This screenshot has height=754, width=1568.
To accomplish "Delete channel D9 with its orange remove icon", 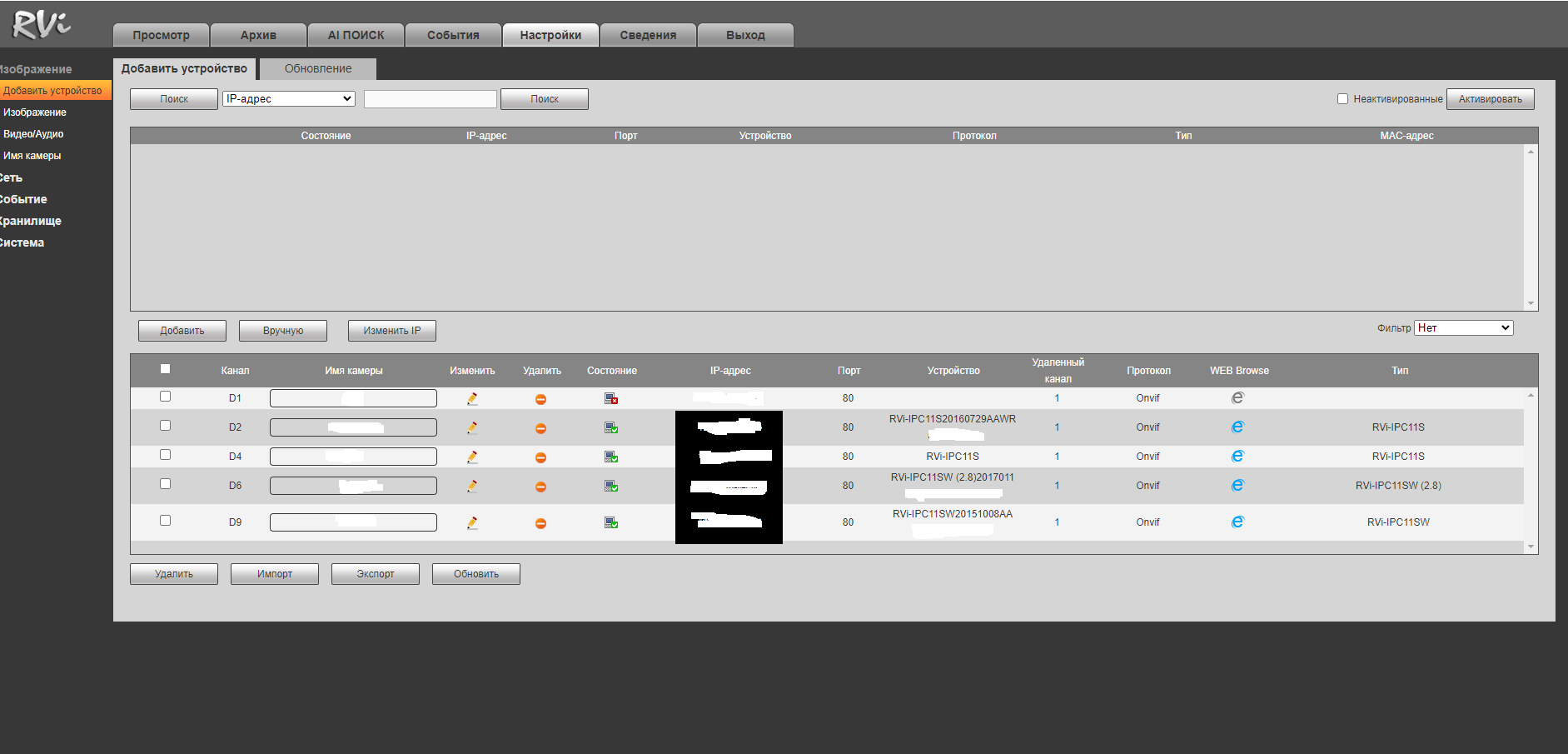I will [x=540, y=523].
